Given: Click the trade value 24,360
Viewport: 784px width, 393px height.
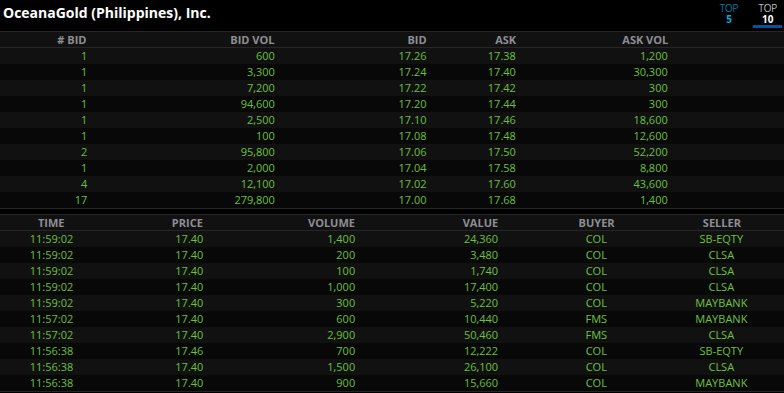Looking at the screenshot, I should (480, 239).
